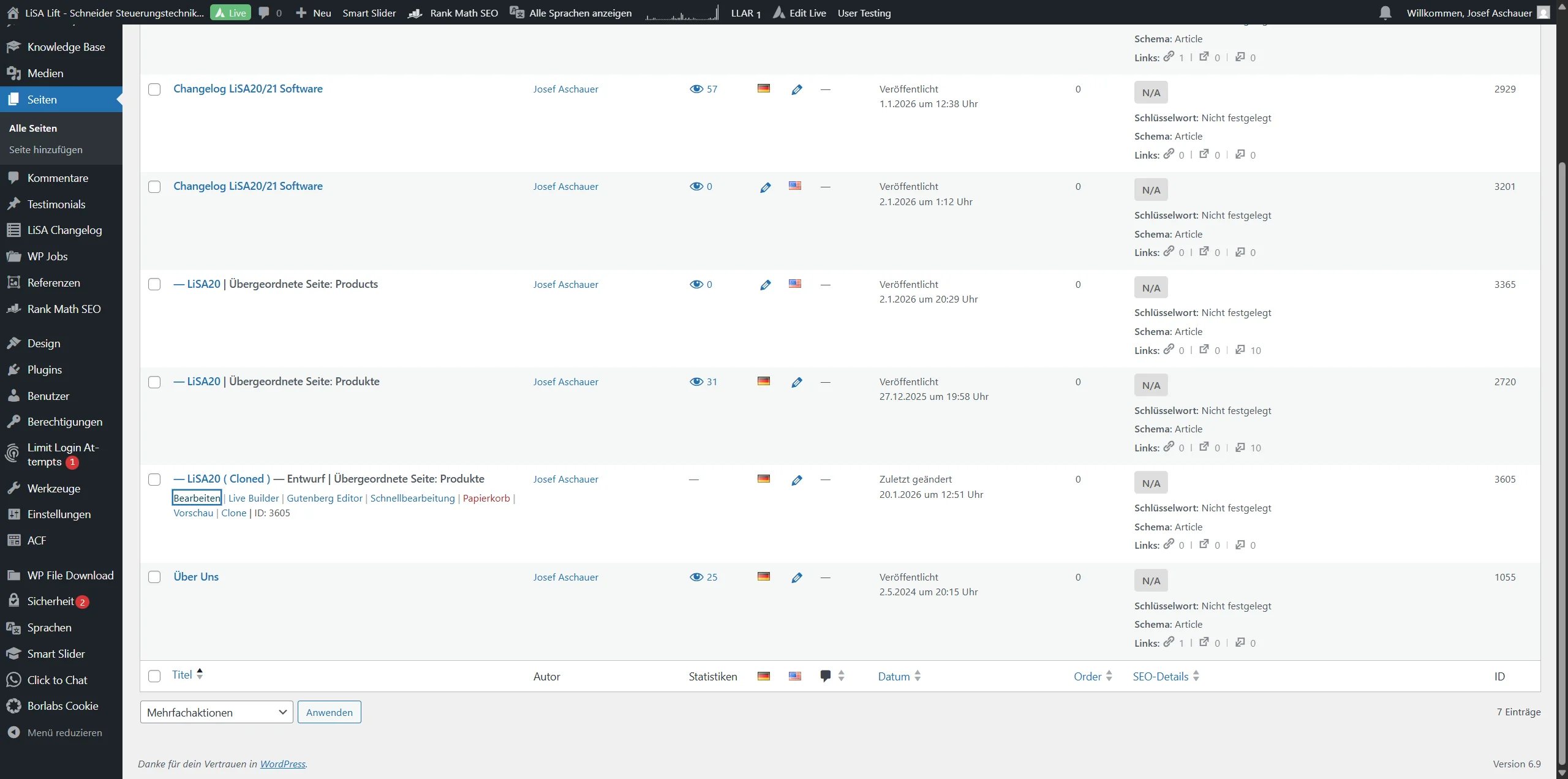Sort pages by the Titel column

[x=182, y=674]
